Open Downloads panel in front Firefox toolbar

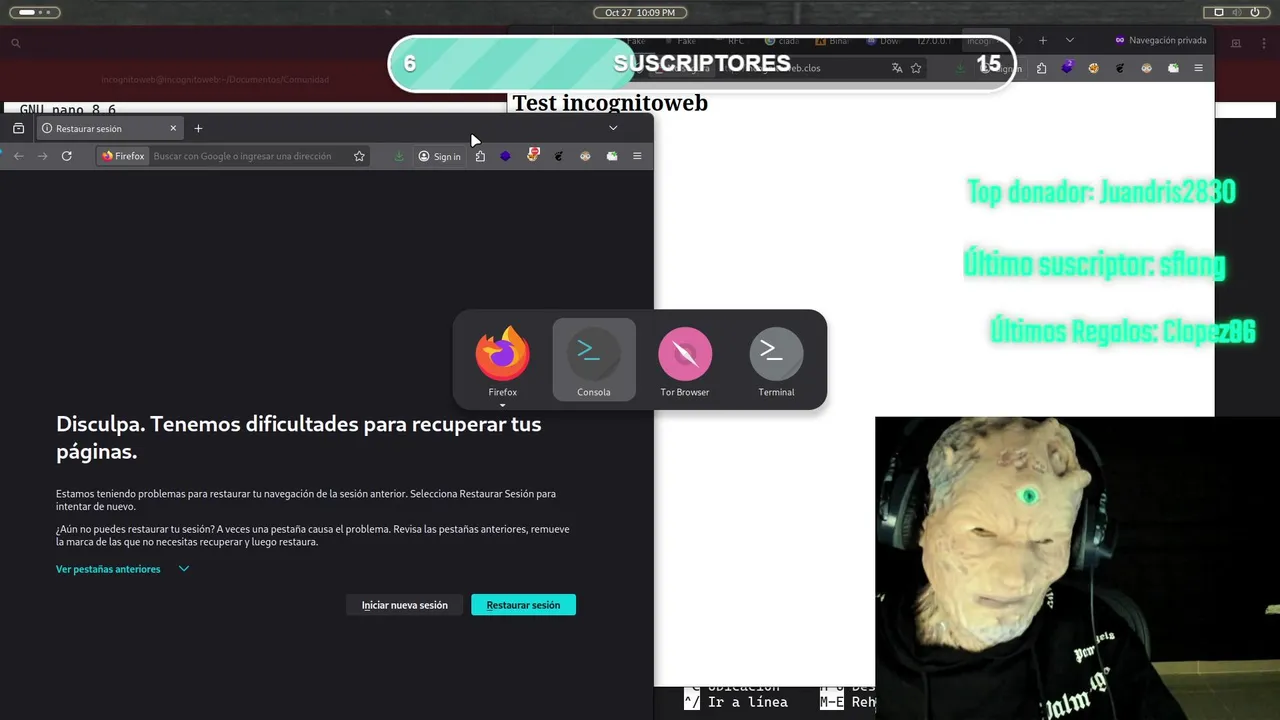pos(399,156)
